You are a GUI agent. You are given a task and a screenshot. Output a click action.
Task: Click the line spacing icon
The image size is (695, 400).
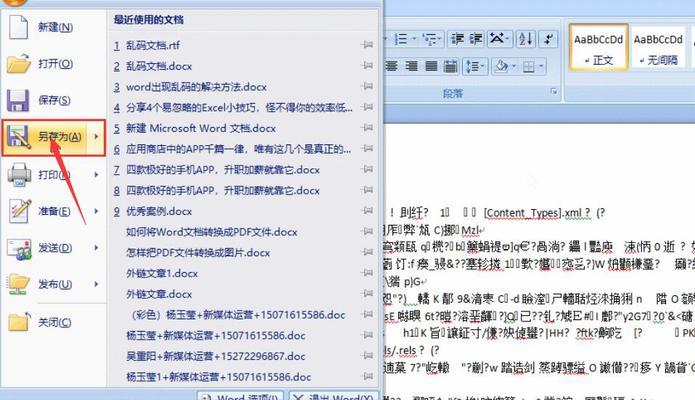472,67
